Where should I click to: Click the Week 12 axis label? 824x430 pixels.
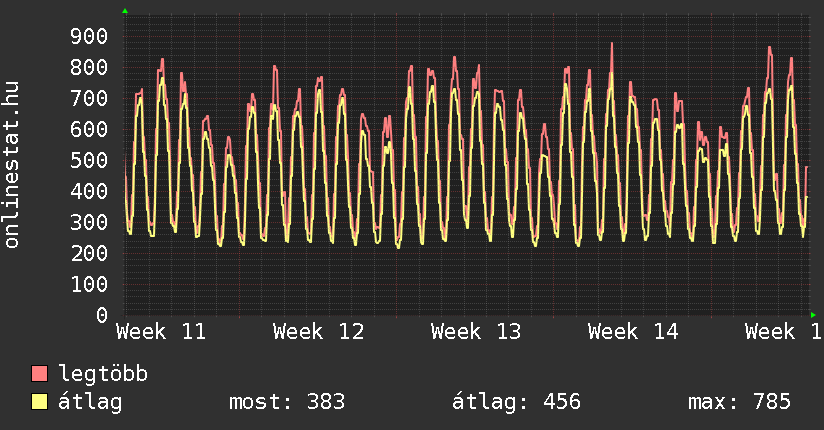pyautogui.click(x=318, y=331)
